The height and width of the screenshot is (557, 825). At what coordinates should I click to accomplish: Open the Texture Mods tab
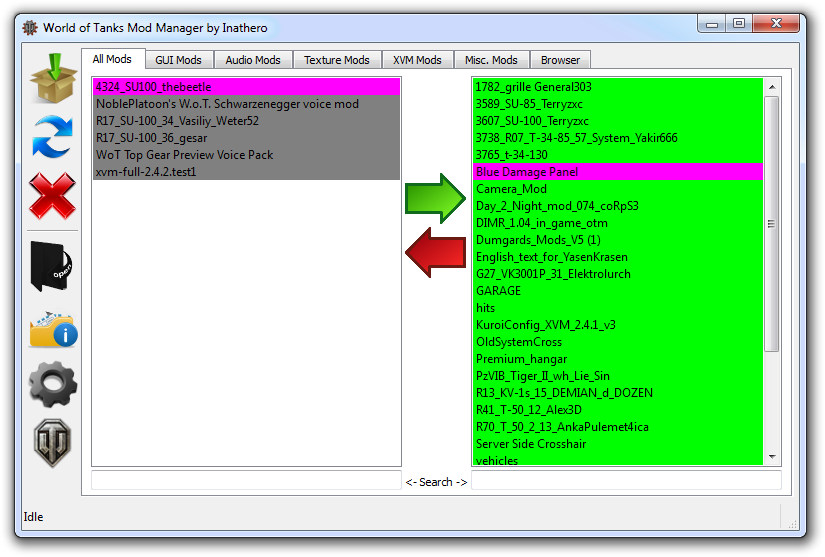[x=337, y=60]
